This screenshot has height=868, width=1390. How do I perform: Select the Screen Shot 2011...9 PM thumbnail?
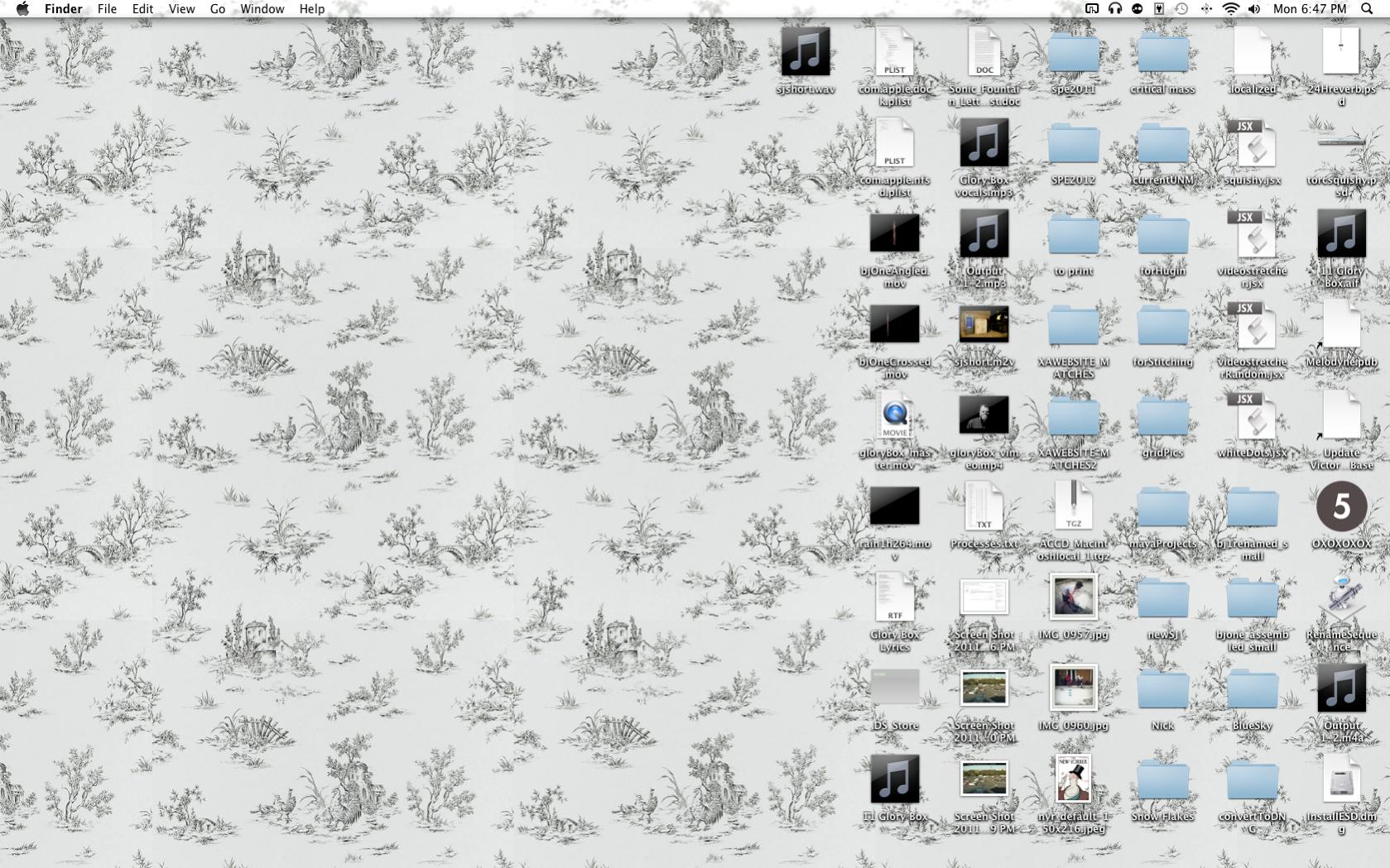click(984, 779)
